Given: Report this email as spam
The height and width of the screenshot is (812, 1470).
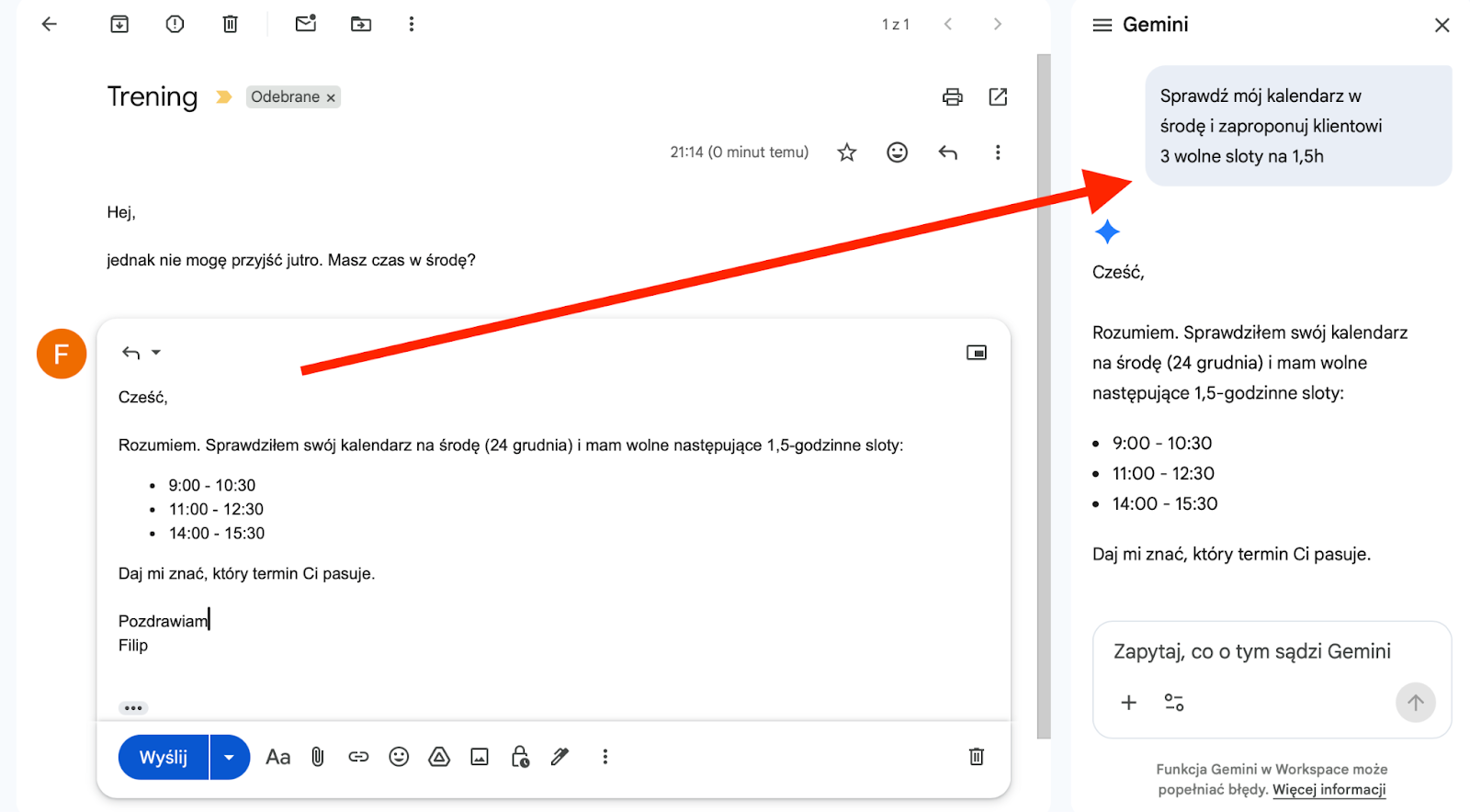Looking at the screenshot, I should [x=175, y=25].
